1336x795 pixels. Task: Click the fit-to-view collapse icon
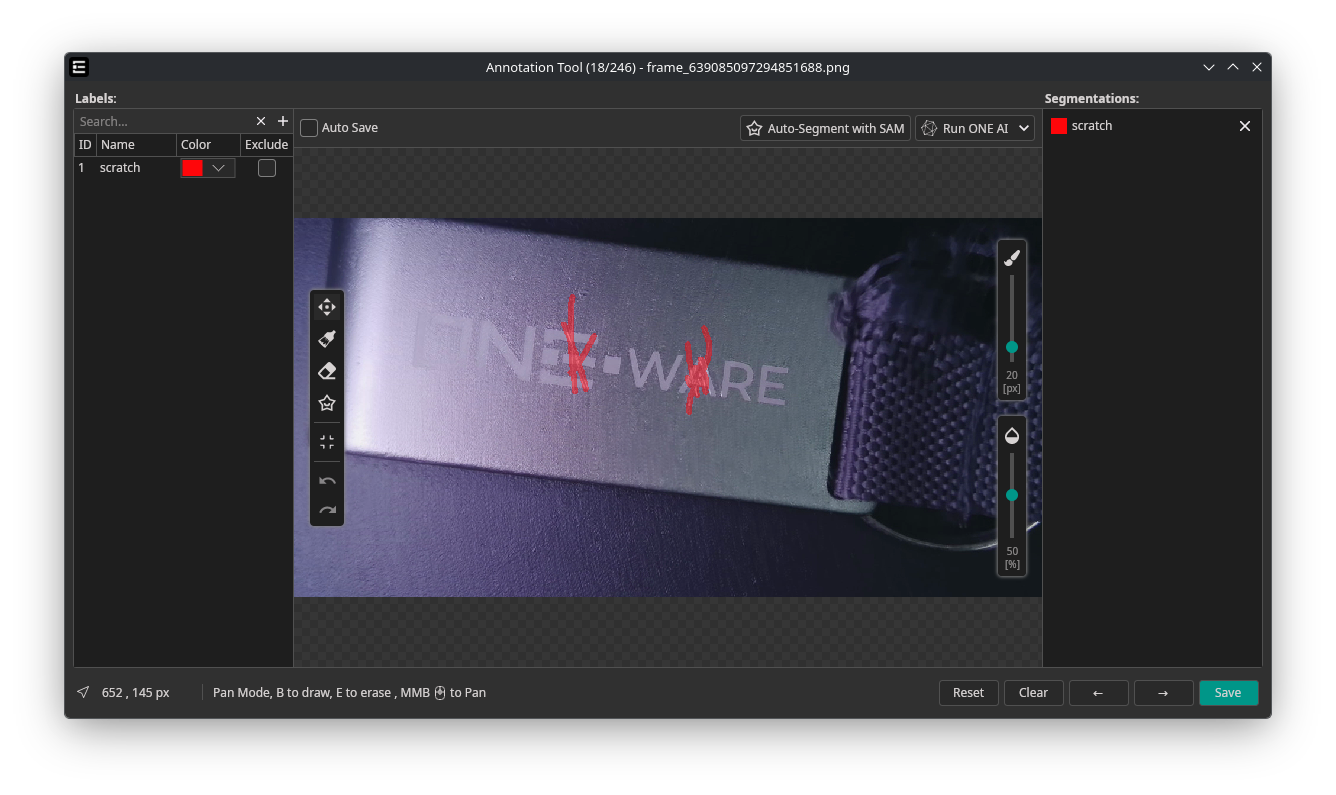pos(327,442)
